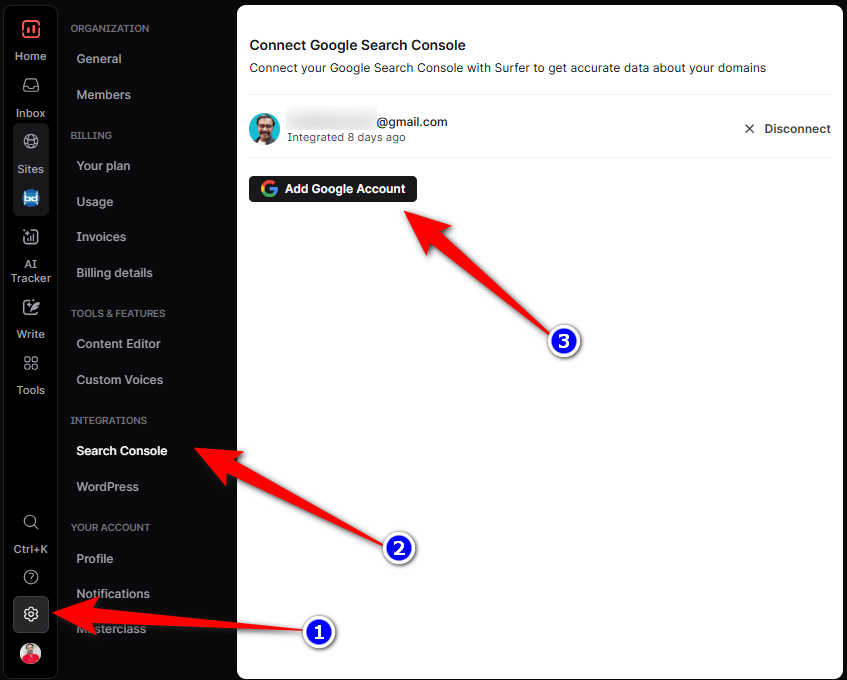Open the Settings gear in sidebar
This screenshot has height=680, width=847.
(30, 614)
